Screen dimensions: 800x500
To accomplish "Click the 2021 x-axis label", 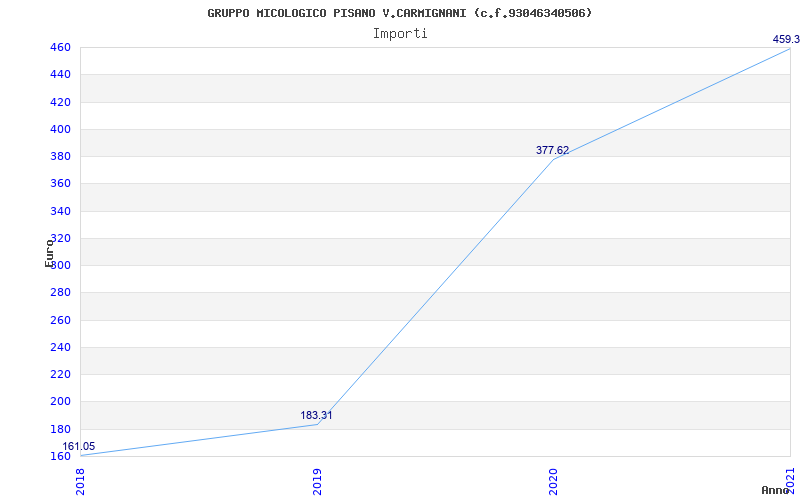I will [791, 480].
